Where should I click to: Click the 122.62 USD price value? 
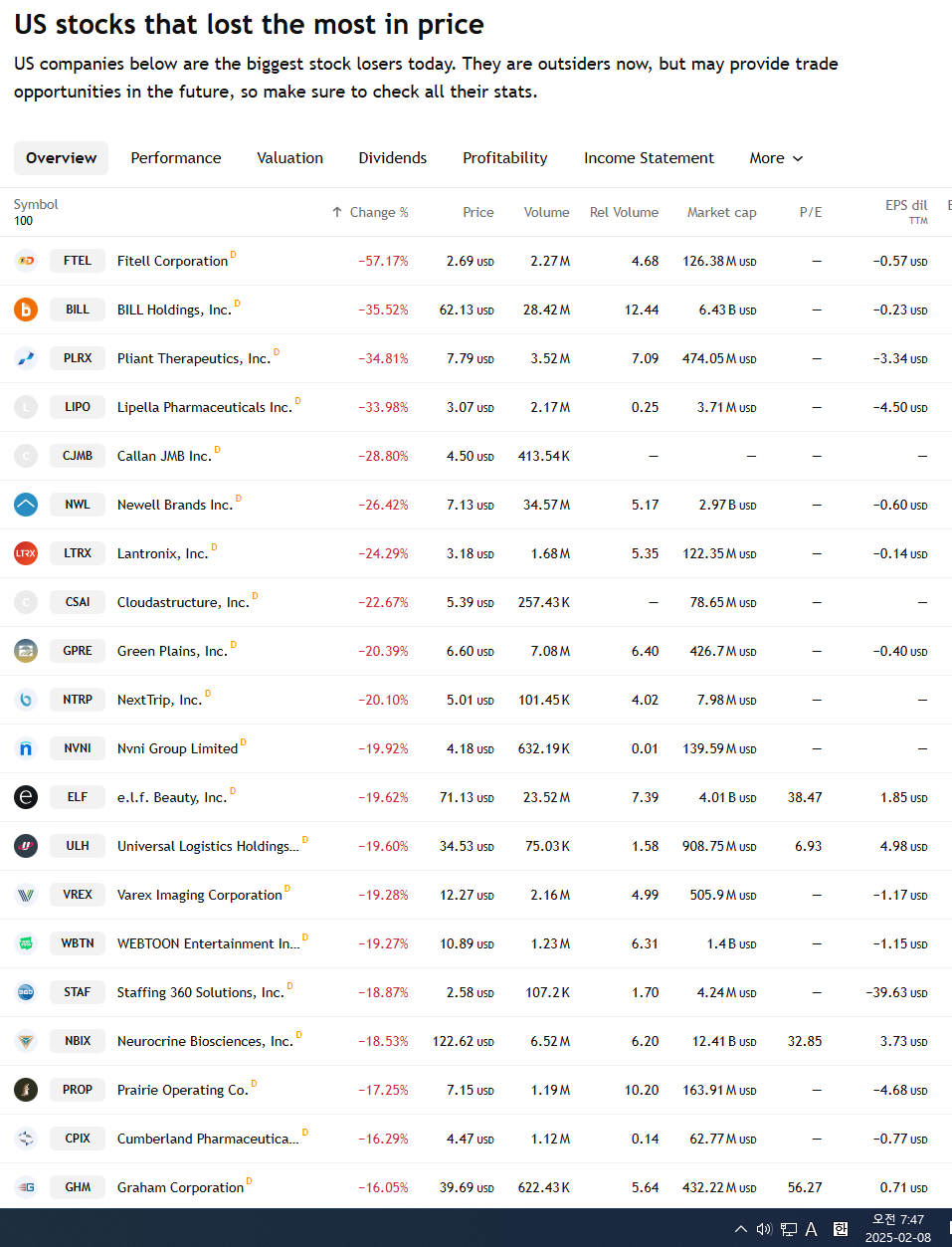464,1041
